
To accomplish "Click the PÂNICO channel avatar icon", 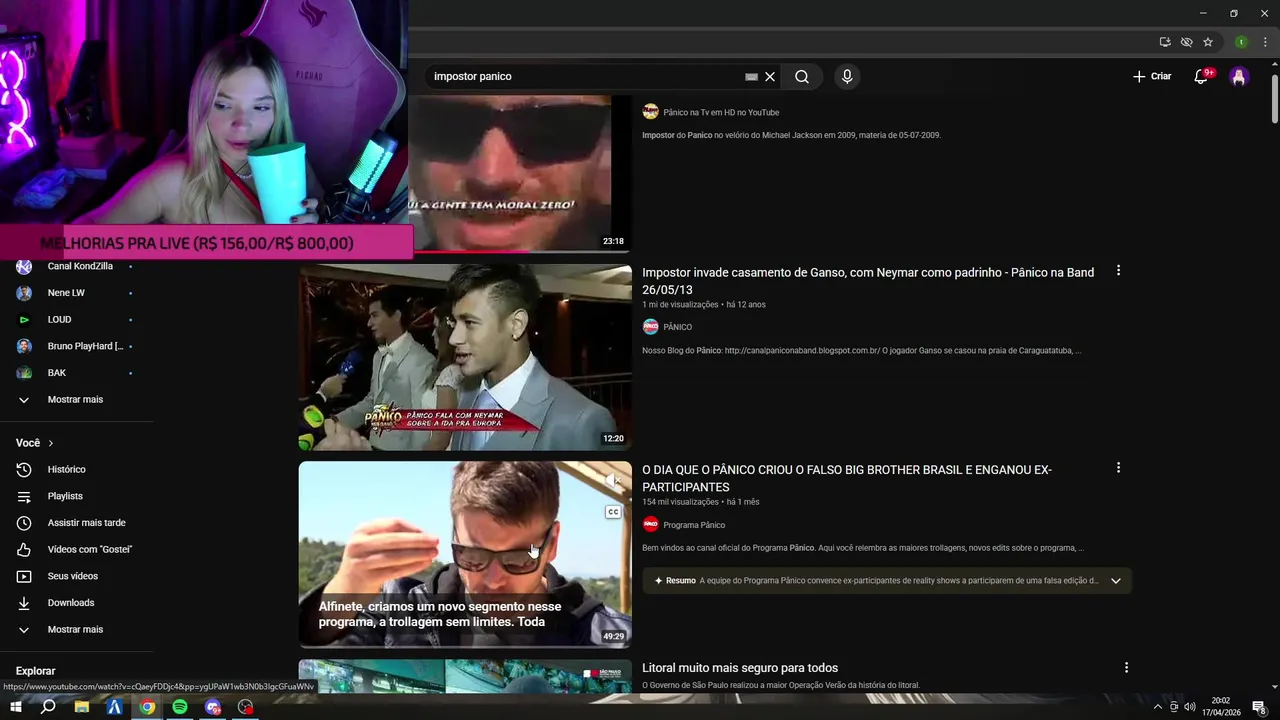I will click(x=651, y=327).
